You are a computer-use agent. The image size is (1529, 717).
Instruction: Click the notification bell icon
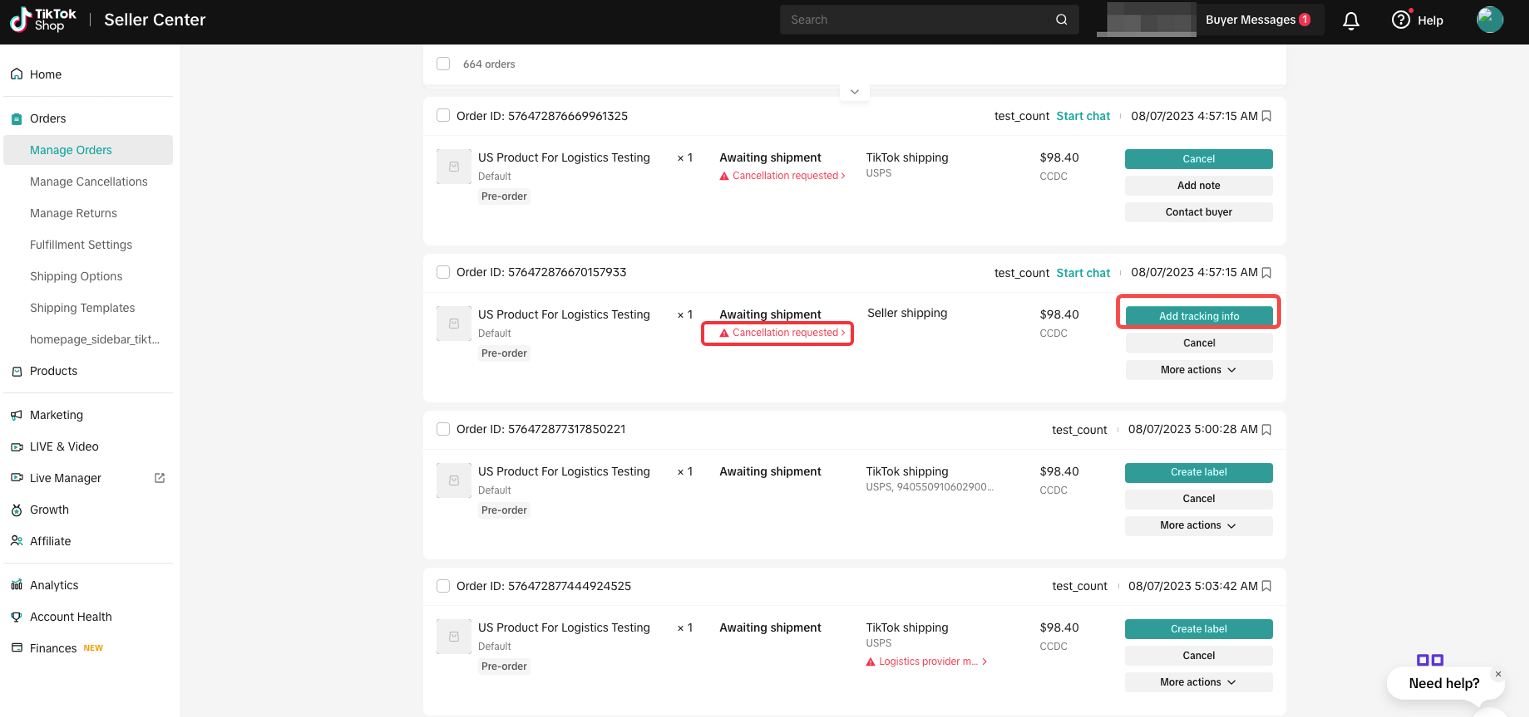pos(1351,20)
